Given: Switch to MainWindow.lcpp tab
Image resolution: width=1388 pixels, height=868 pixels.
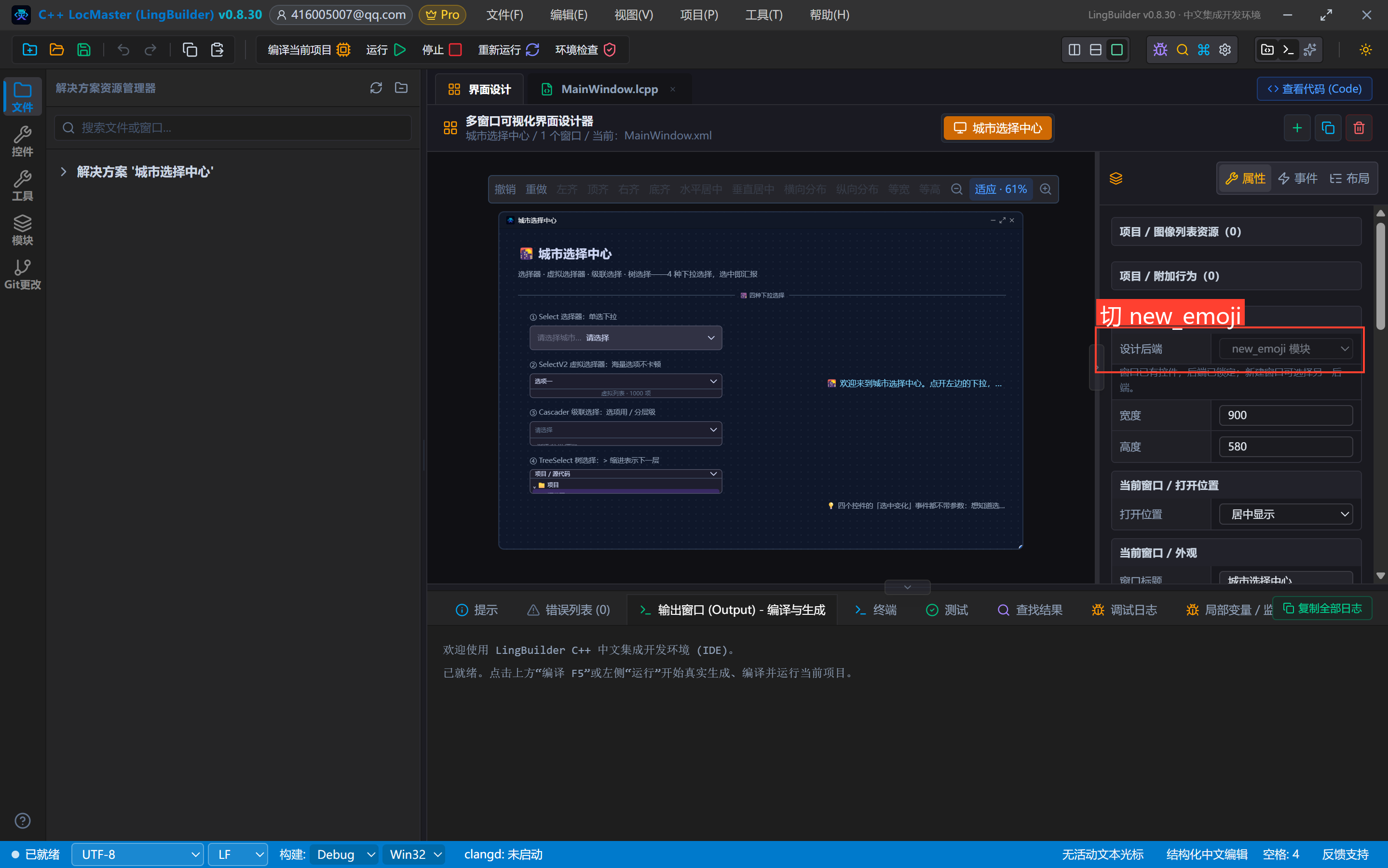Looking at the screenshot, I should pyautogui.click(x=609, y=89).
